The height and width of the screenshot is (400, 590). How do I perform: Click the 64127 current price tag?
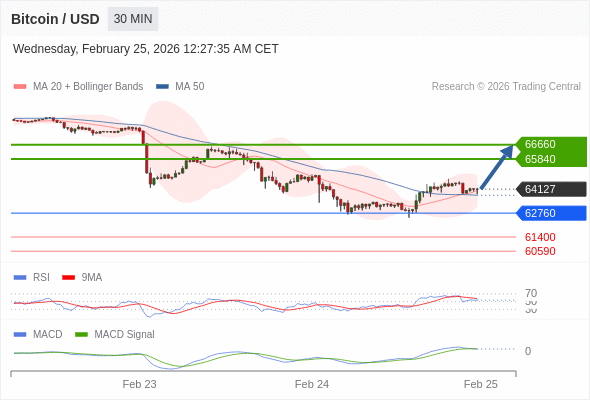tap(551, 189)
